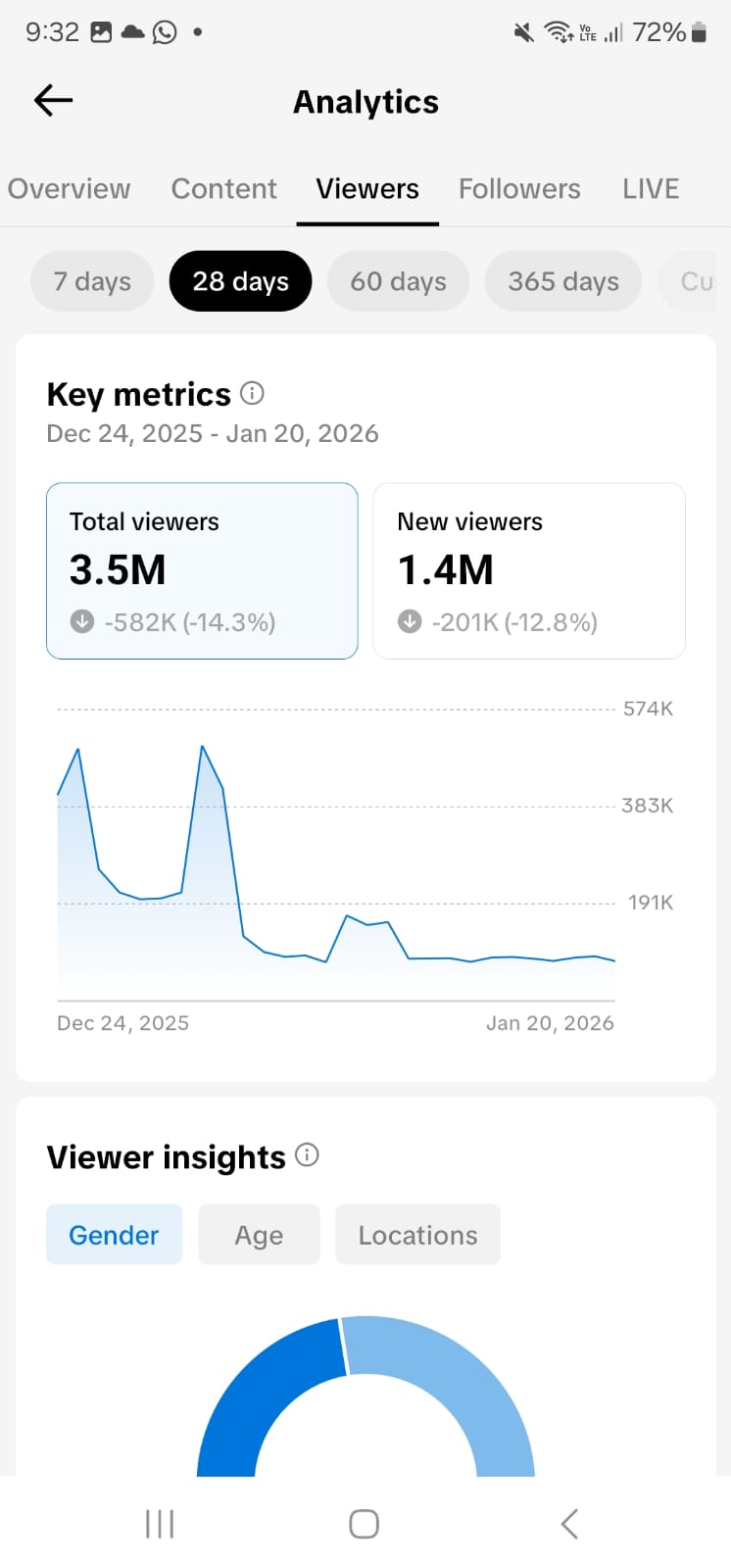Show Age viewer insights

[x=259, y=1235]
